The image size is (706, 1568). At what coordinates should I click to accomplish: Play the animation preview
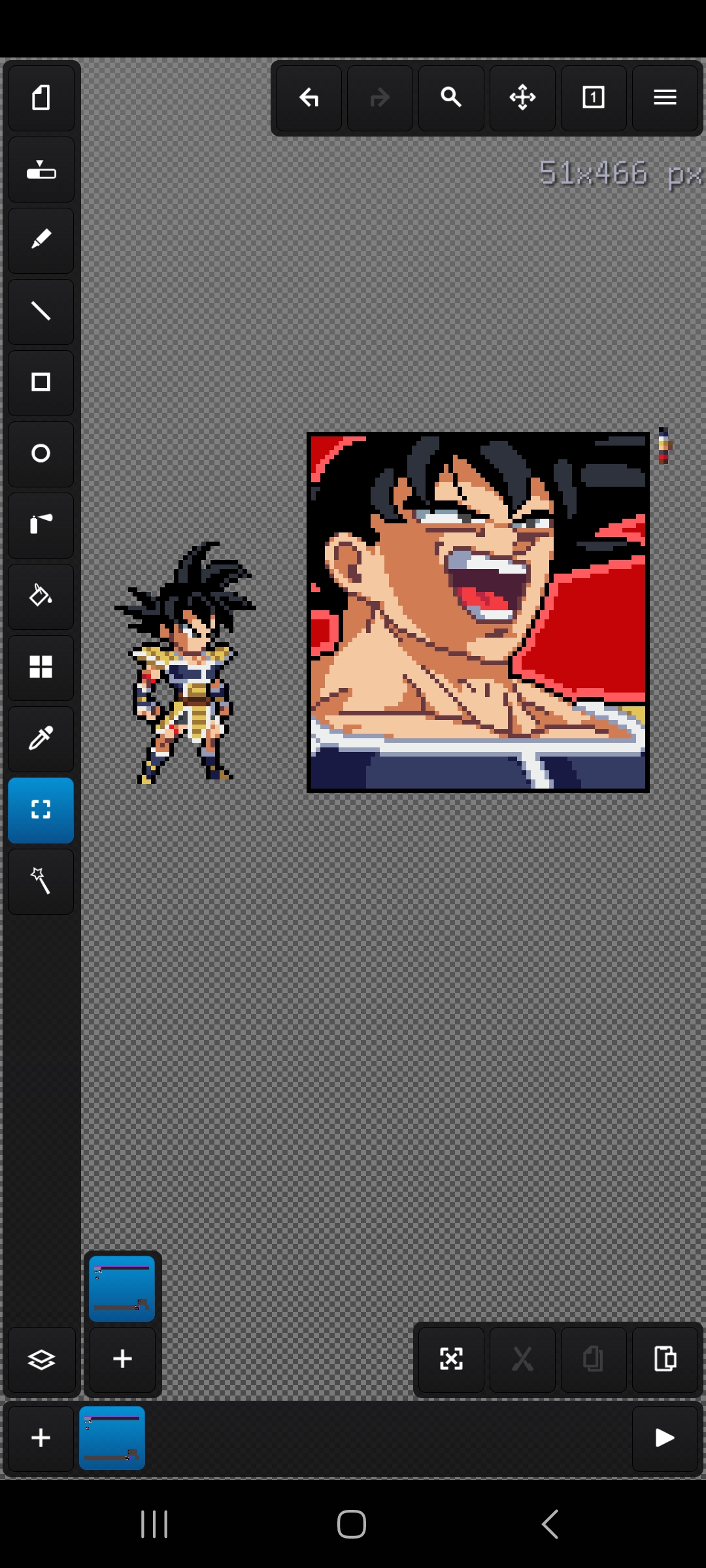tap(665, 1438)
